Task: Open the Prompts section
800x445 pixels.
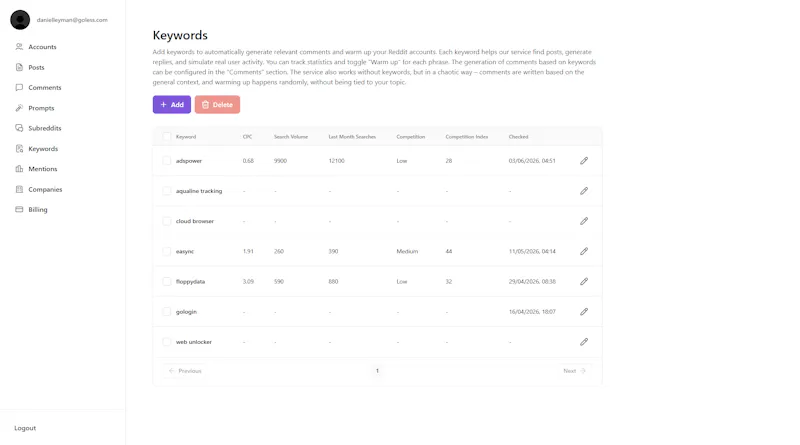Action: pos(41,108)
